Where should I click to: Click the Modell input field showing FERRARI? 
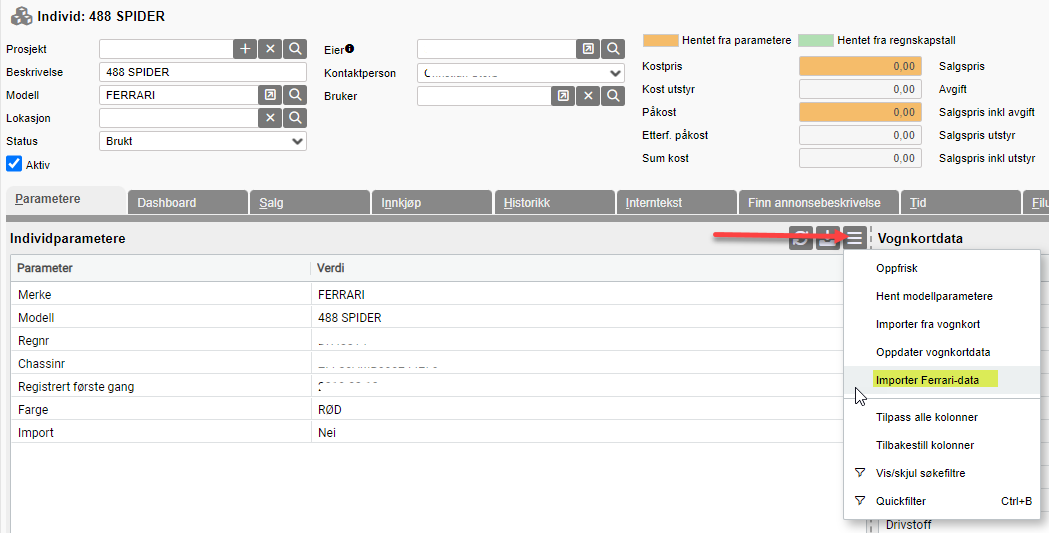click(179, 95)
